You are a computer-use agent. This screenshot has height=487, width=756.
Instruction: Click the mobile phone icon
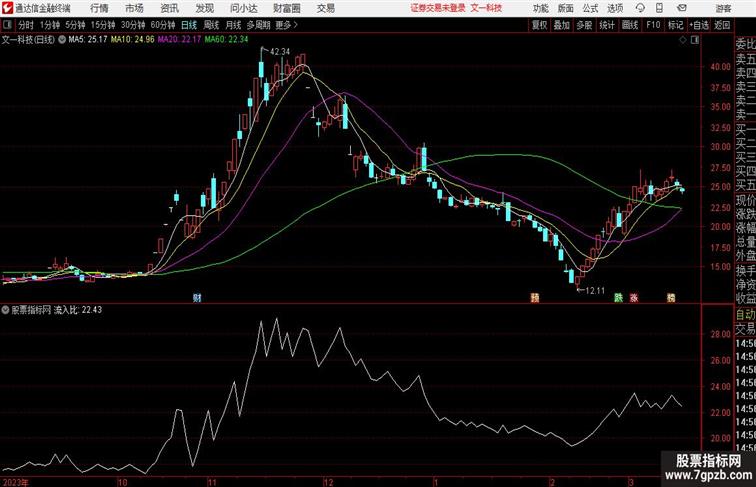[659, 8]
